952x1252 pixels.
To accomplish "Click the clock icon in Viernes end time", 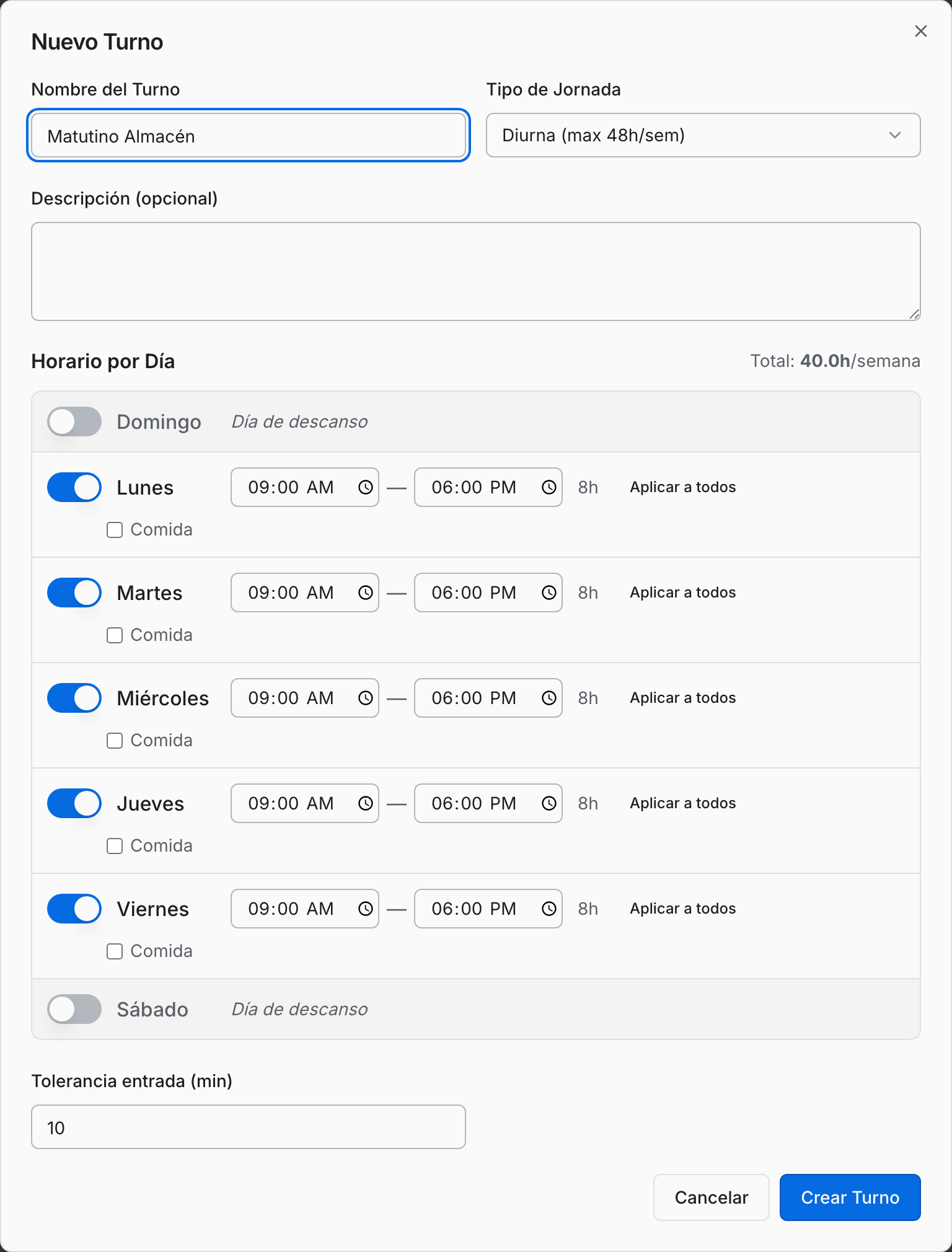I will (549, 909).
